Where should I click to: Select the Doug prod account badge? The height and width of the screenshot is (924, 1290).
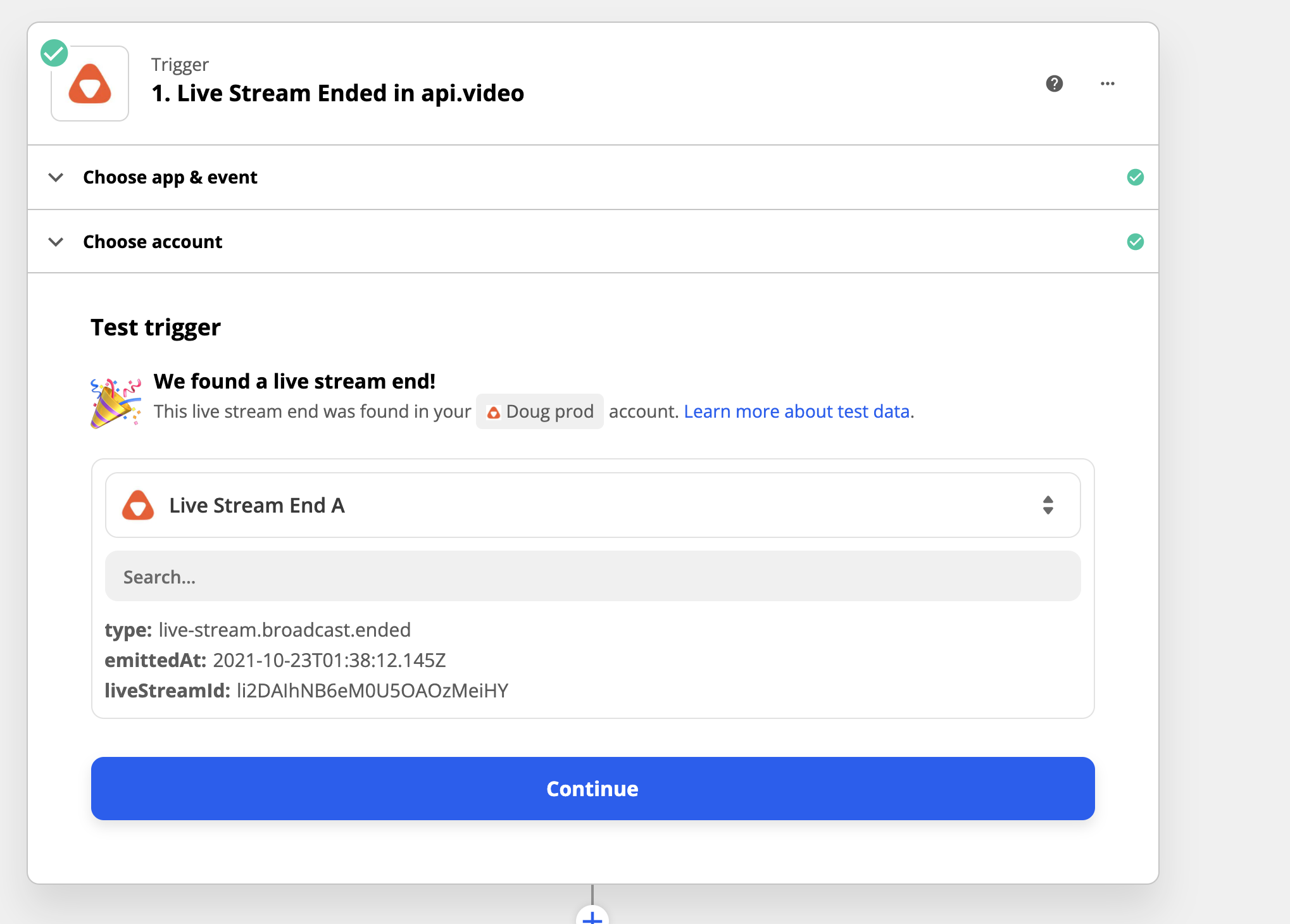tap(539, 411)
